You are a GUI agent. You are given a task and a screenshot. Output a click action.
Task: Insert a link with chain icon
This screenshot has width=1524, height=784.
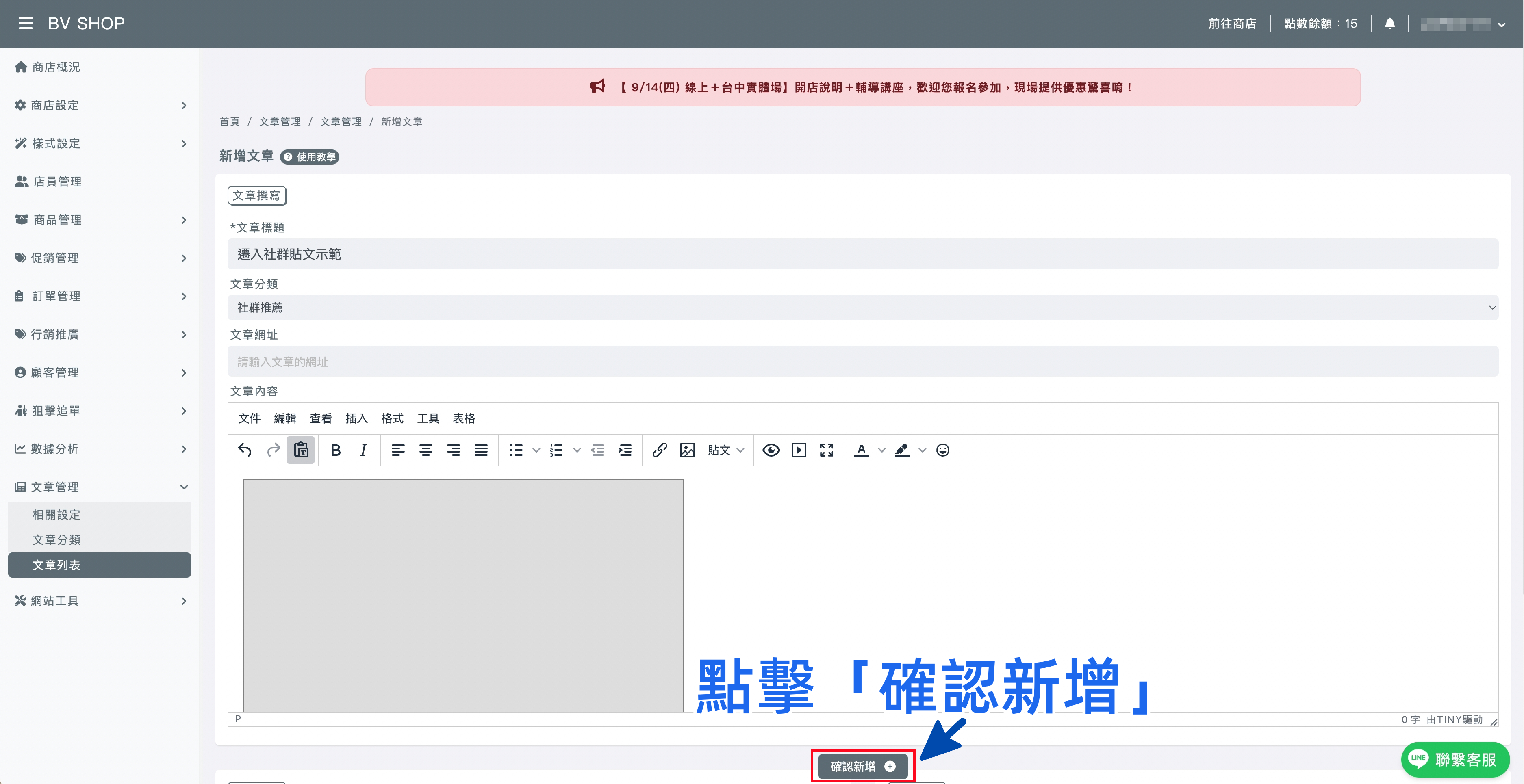coord(660,450)
